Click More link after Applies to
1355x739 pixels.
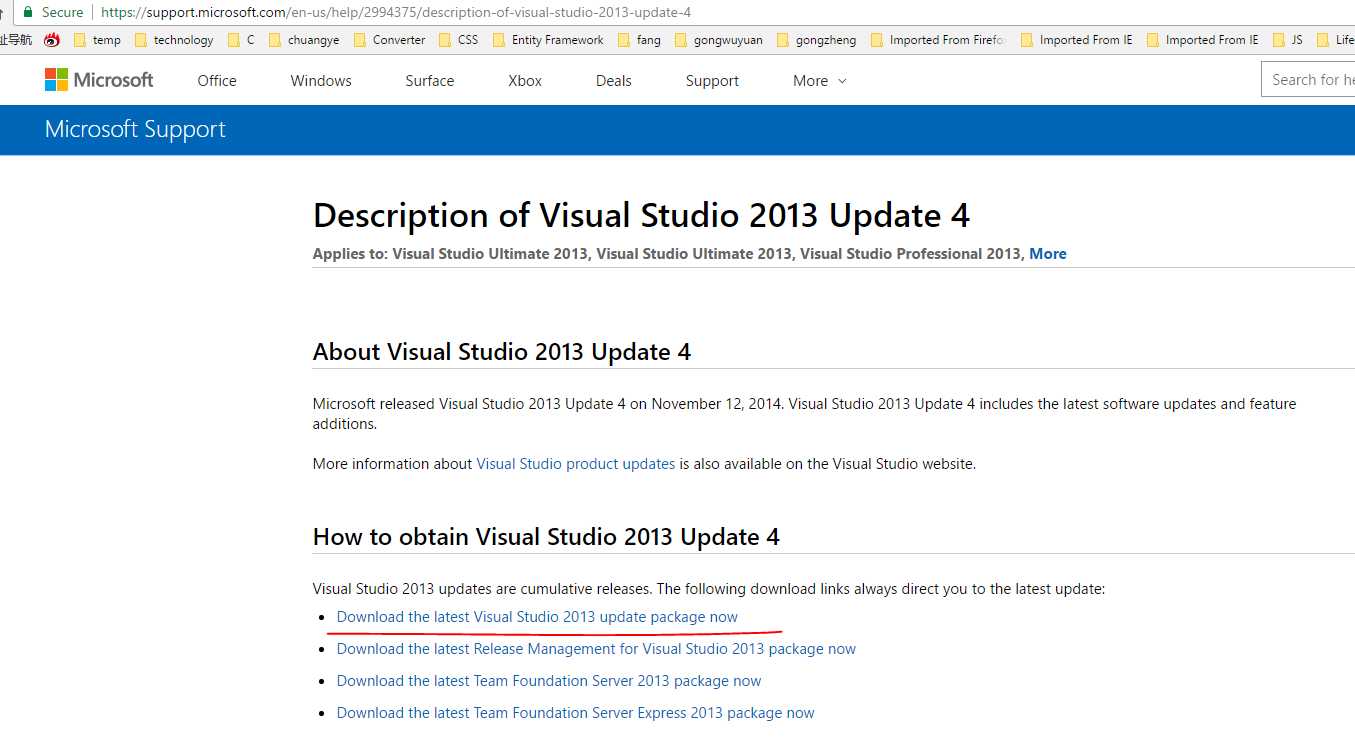tap(1048, 254)
